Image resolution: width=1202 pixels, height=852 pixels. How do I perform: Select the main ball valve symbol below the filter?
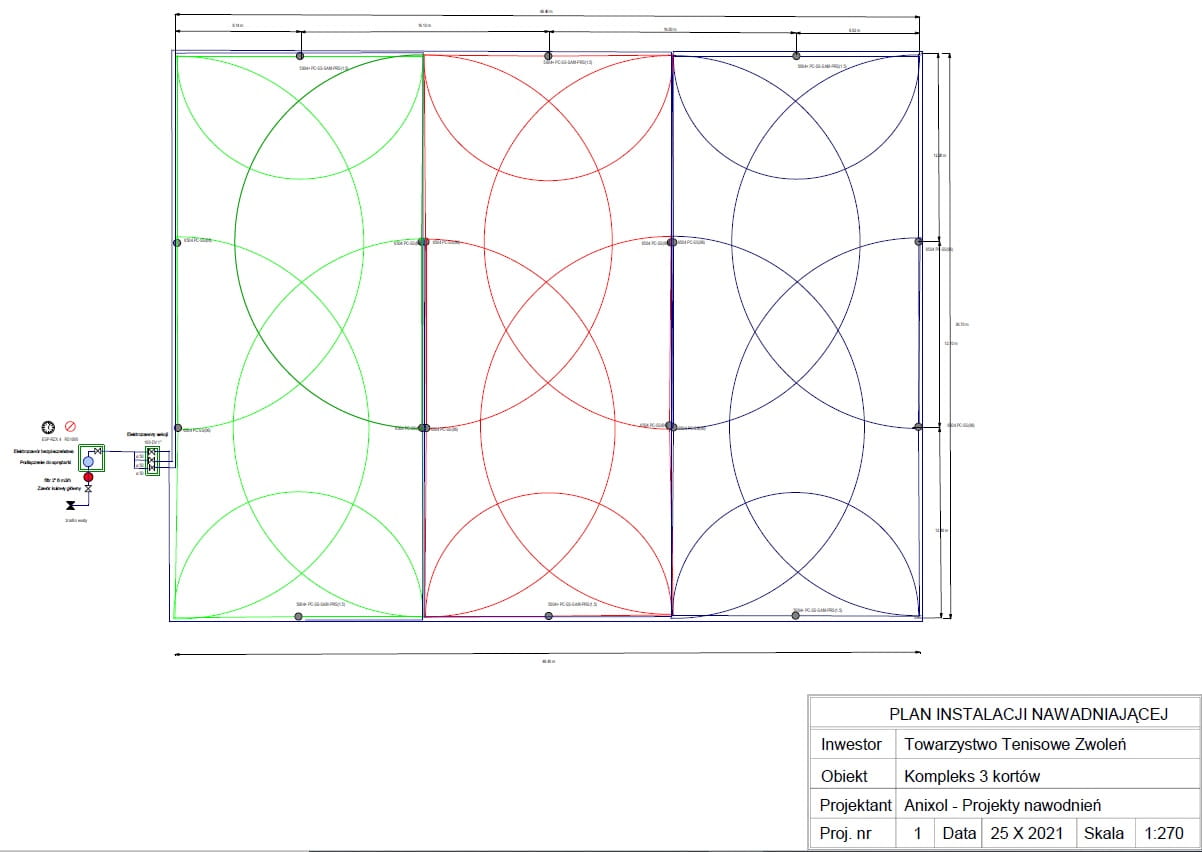88,489
